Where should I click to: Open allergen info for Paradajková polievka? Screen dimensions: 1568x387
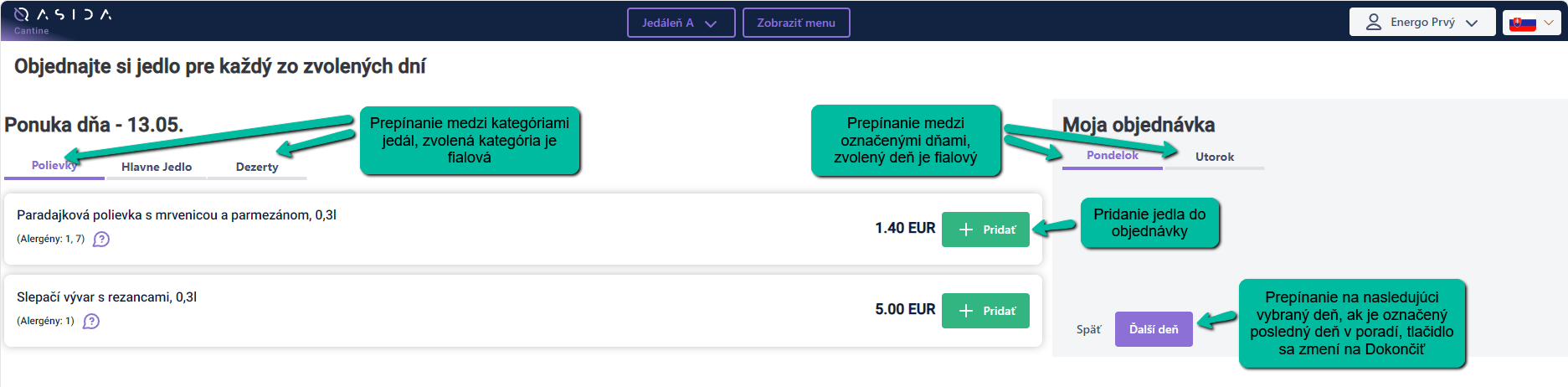pos(101,240)
